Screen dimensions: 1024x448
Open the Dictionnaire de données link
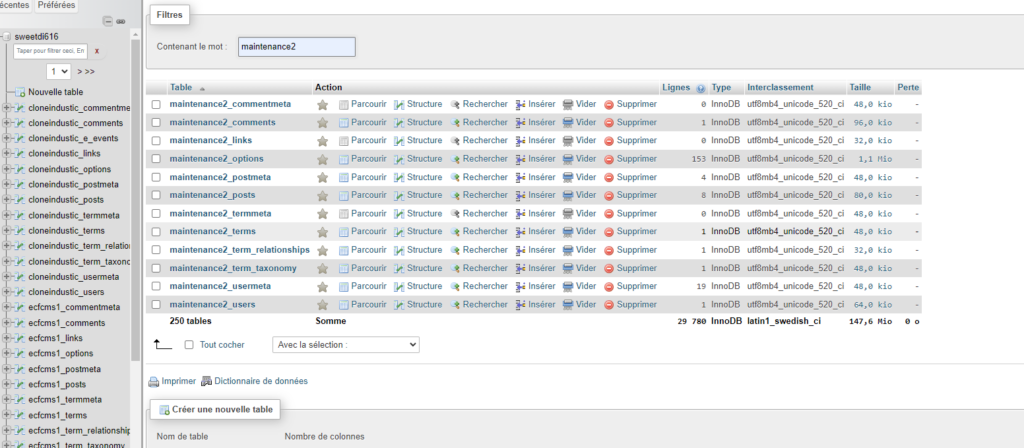260,381
